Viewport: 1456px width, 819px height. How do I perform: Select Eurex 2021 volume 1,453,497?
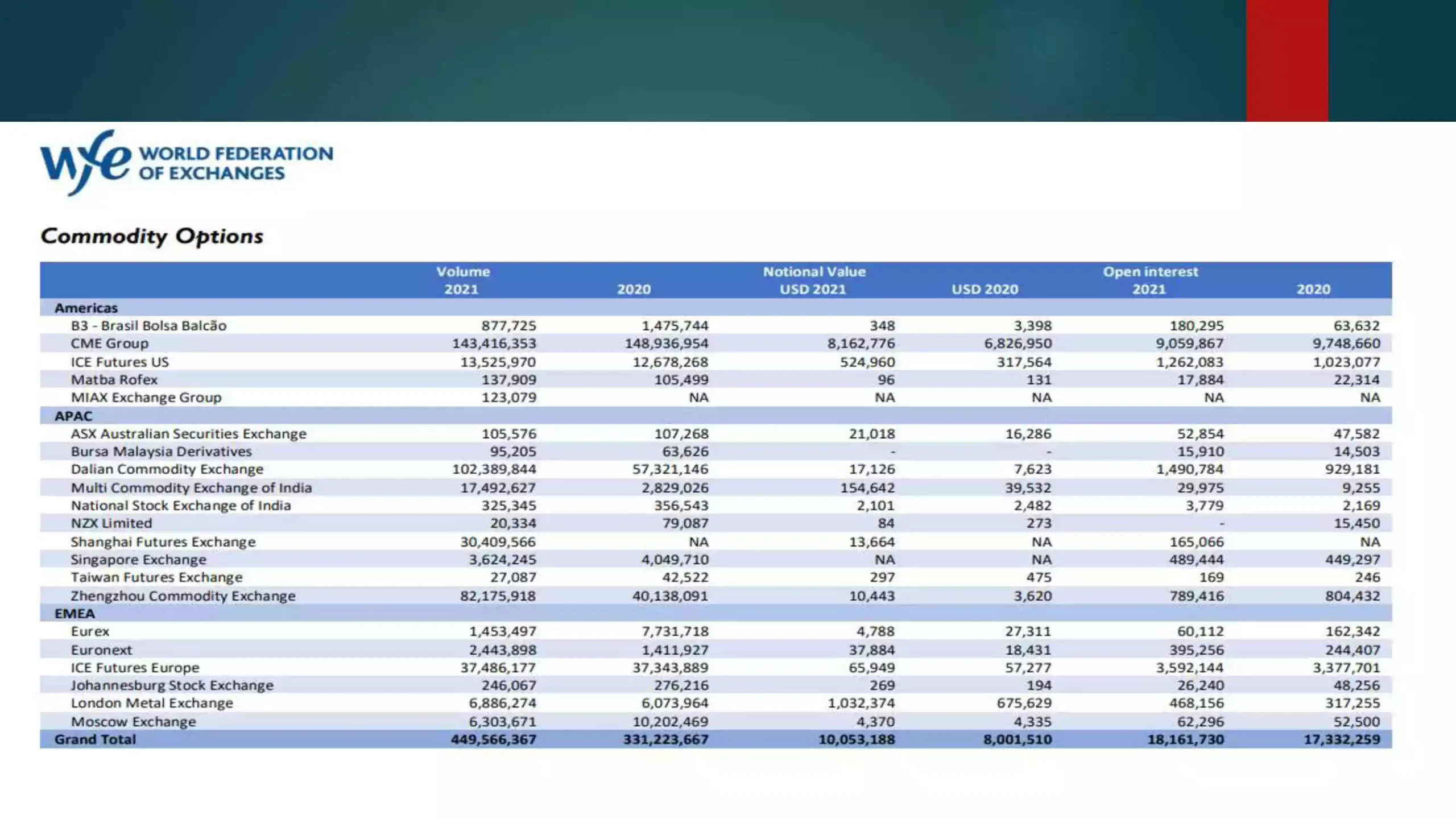502,631
